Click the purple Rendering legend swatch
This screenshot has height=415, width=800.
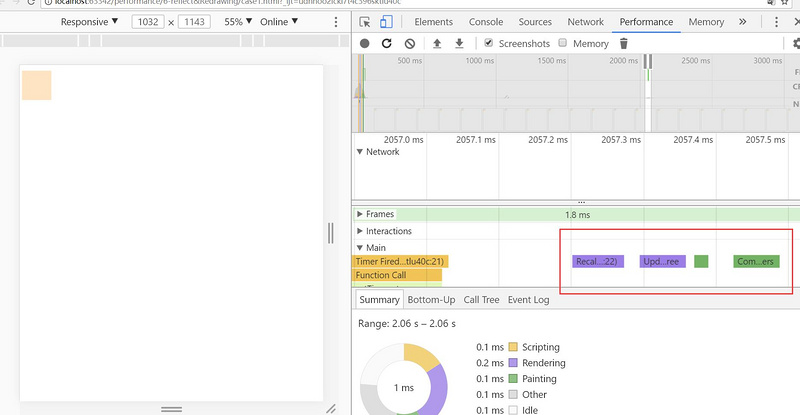(514, 363)
